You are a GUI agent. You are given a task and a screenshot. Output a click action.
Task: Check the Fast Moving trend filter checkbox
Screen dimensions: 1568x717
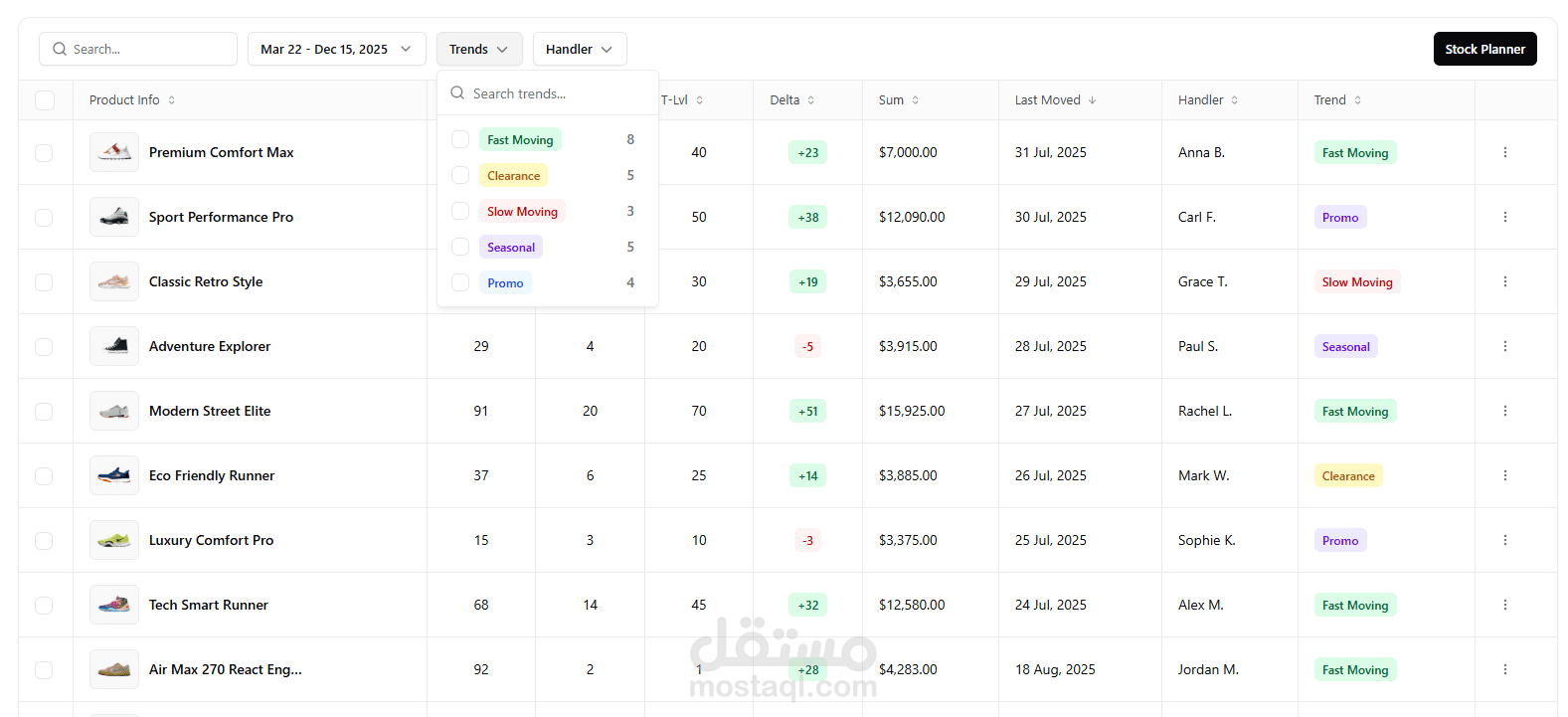460,139
